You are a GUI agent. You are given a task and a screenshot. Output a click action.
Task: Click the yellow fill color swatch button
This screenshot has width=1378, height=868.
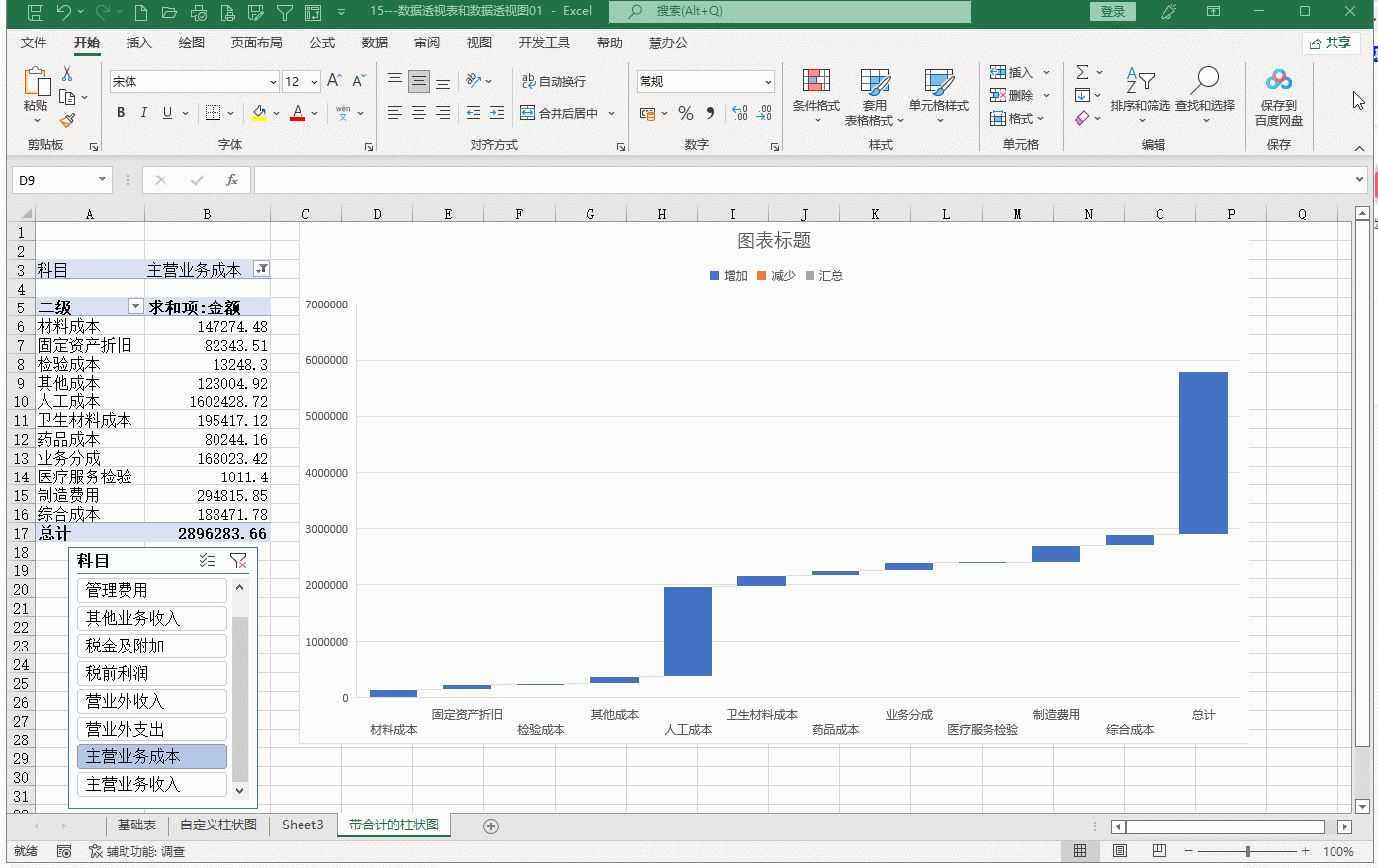[x=259, y=113]
